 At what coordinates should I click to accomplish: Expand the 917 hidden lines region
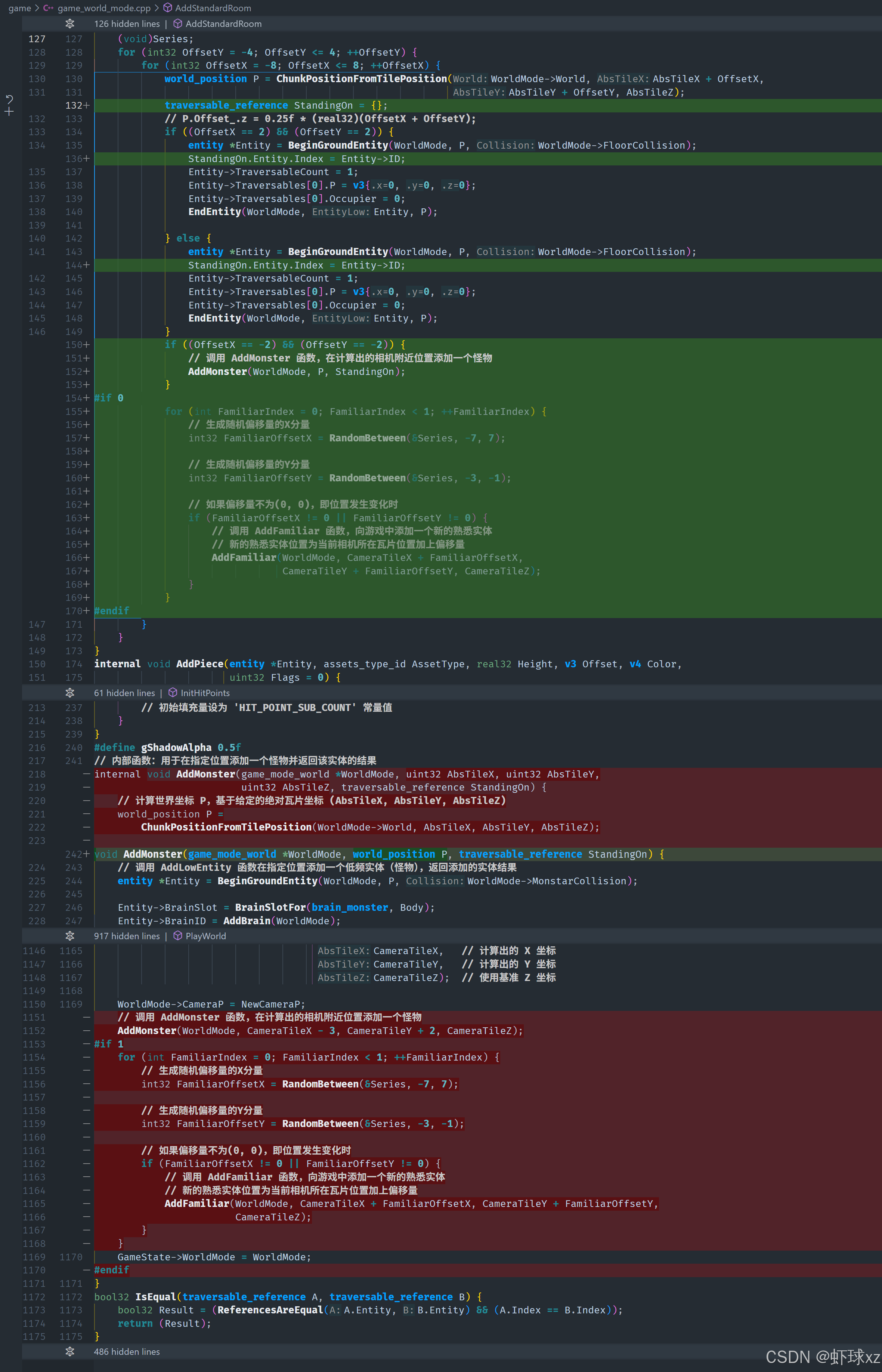(127, 936)
